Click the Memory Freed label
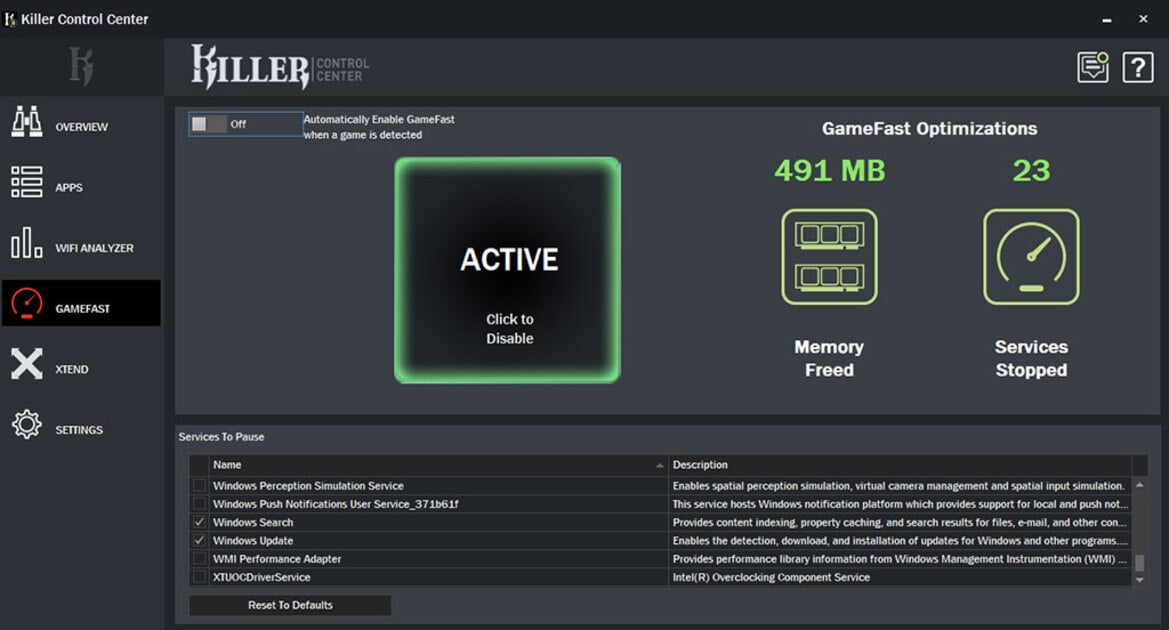This screenshot has height=630, width=1169. [x=829, y=359]
